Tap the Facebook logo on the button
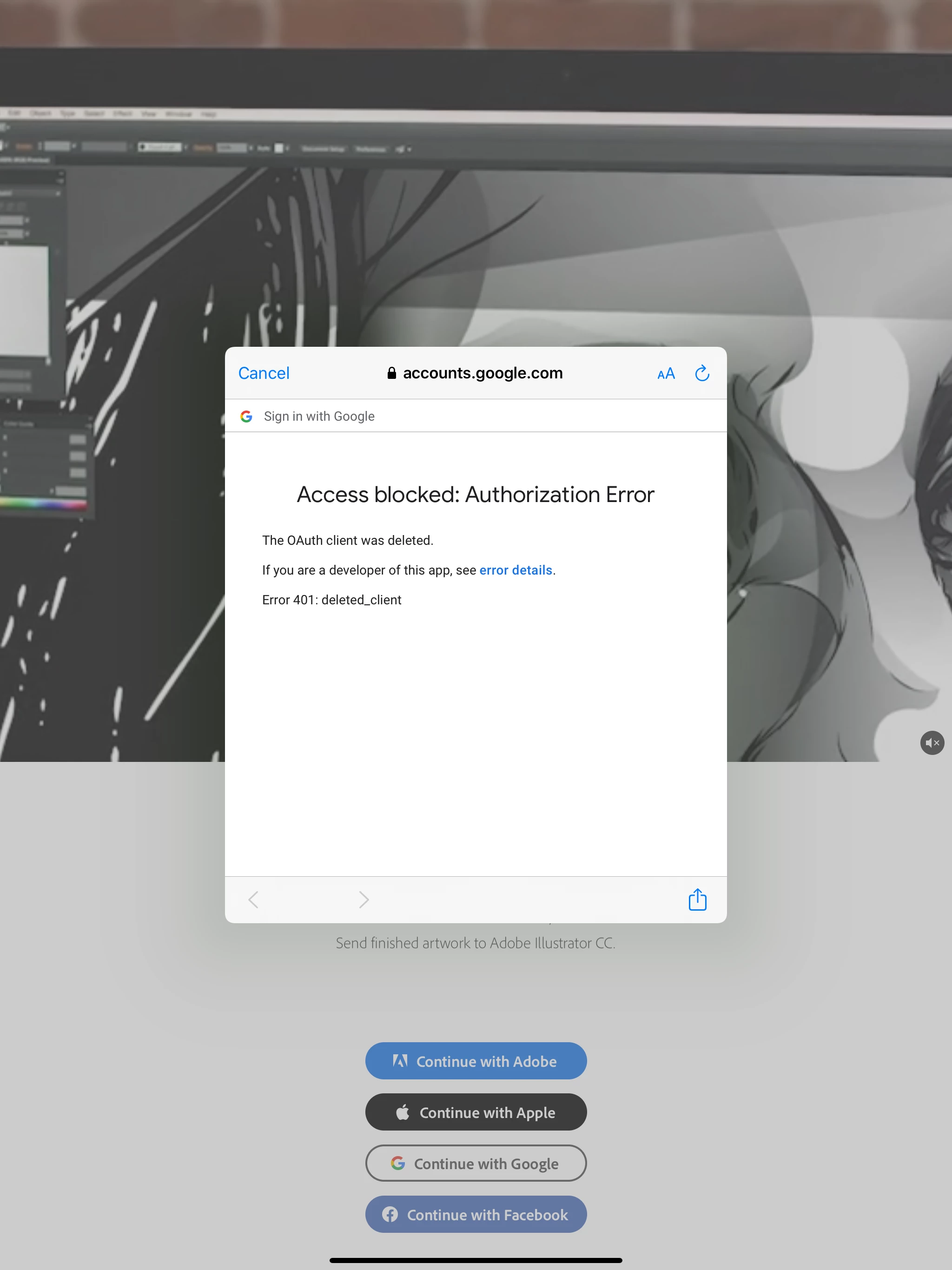952x1270 pixels. (390, 1214)
